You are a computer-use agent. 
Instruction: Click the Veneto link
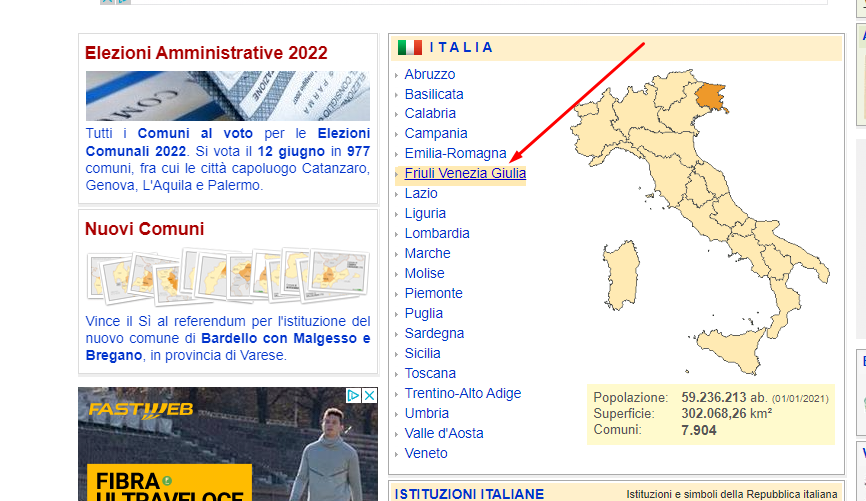(426, 453)
